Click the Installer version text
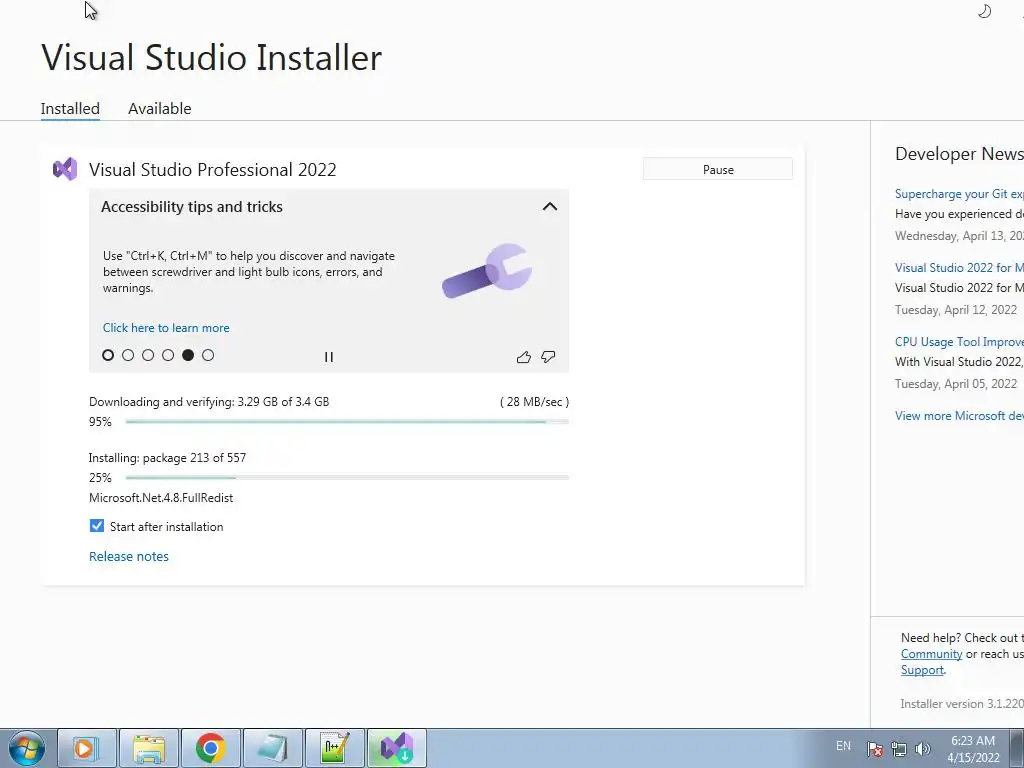 (962, 704)
